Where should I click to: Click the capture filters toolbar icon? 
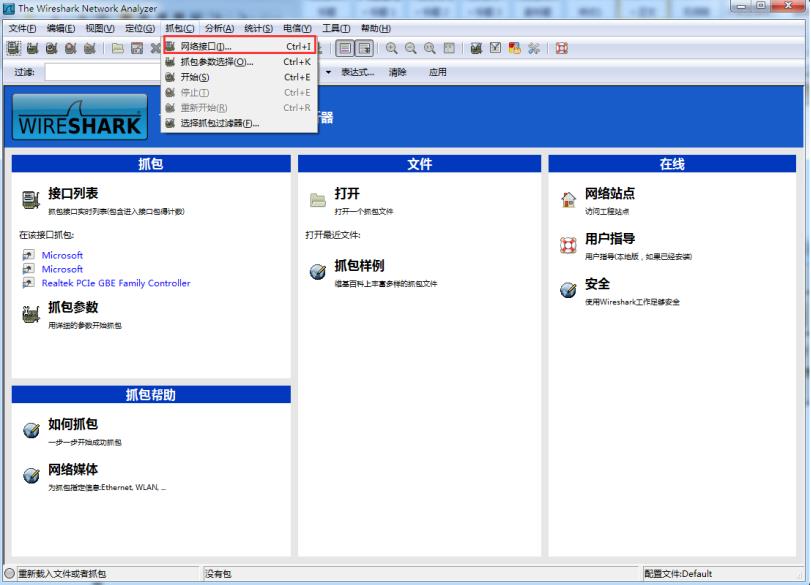(x=476, y=49)
